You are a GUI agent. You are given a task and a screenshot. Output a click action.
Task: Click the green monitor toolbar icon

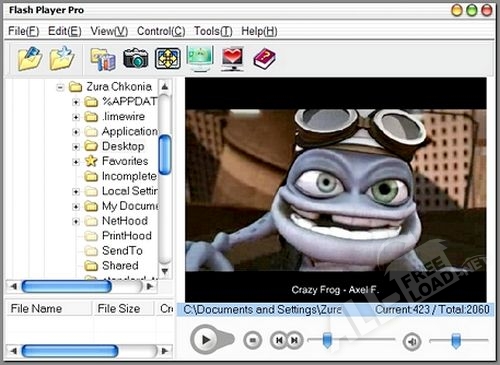coord(200,58)
